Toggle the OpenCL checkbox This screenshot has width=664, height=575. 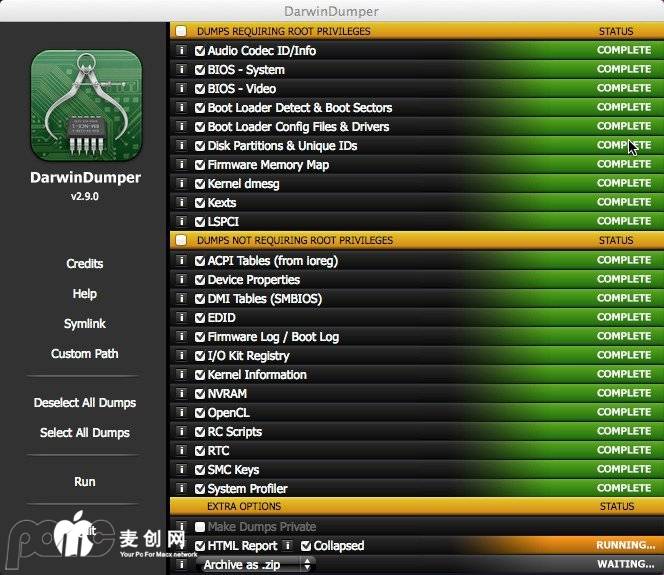[x=200, y=413]
